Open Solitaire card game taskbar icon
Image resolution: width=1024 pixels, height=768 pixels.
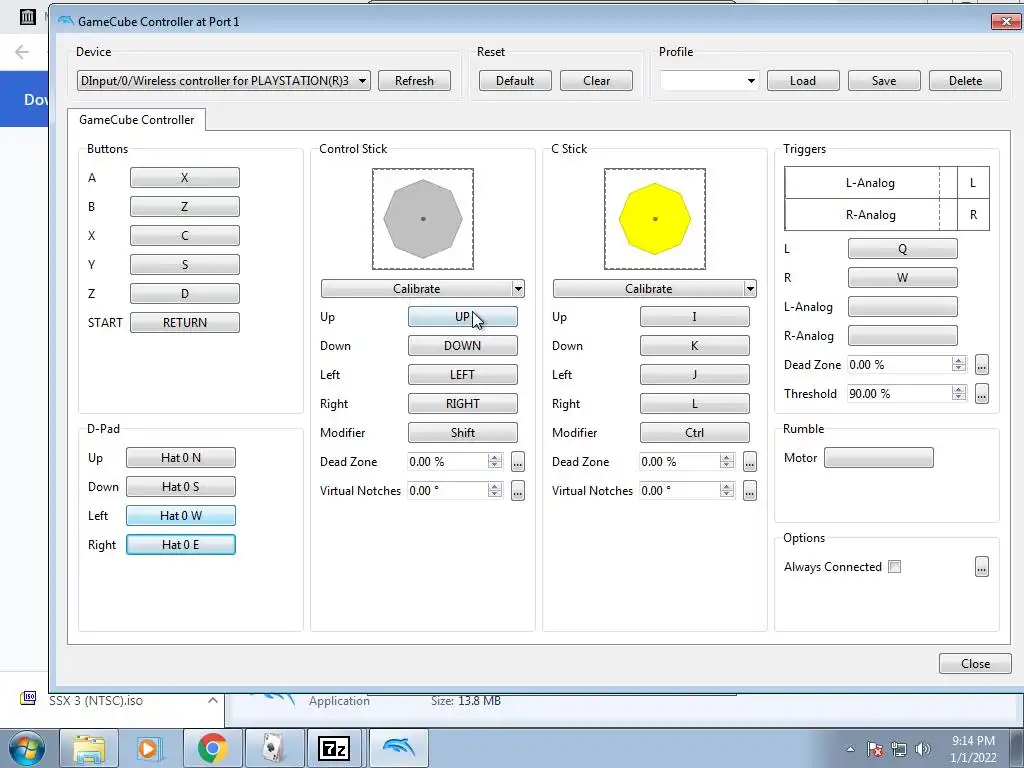(x=273, y=748)
